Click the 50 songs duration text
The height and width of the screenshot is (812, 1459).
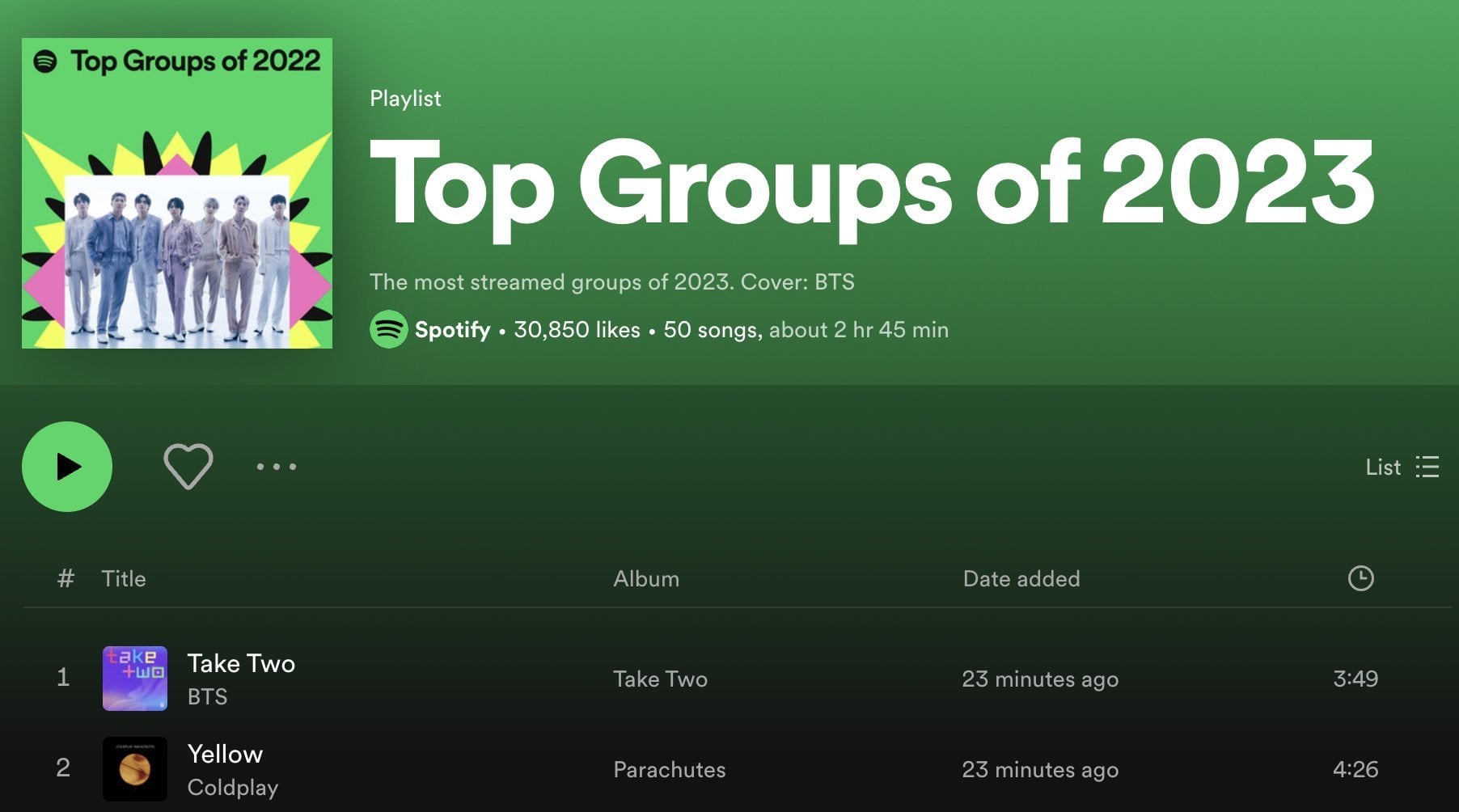tap(806, 329)
